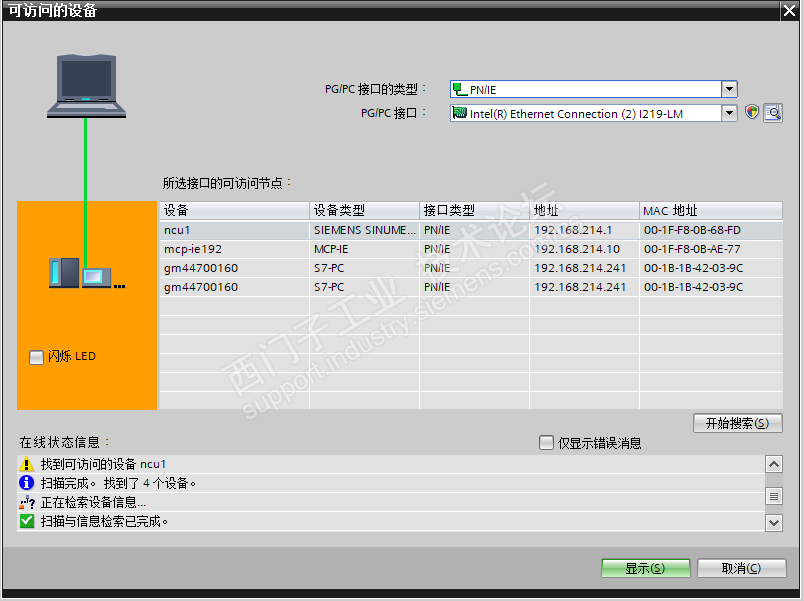The height and width of the screenshot is (601, 804).
Task: Click MCP-IE device type cell
Action: coord(364,249)
